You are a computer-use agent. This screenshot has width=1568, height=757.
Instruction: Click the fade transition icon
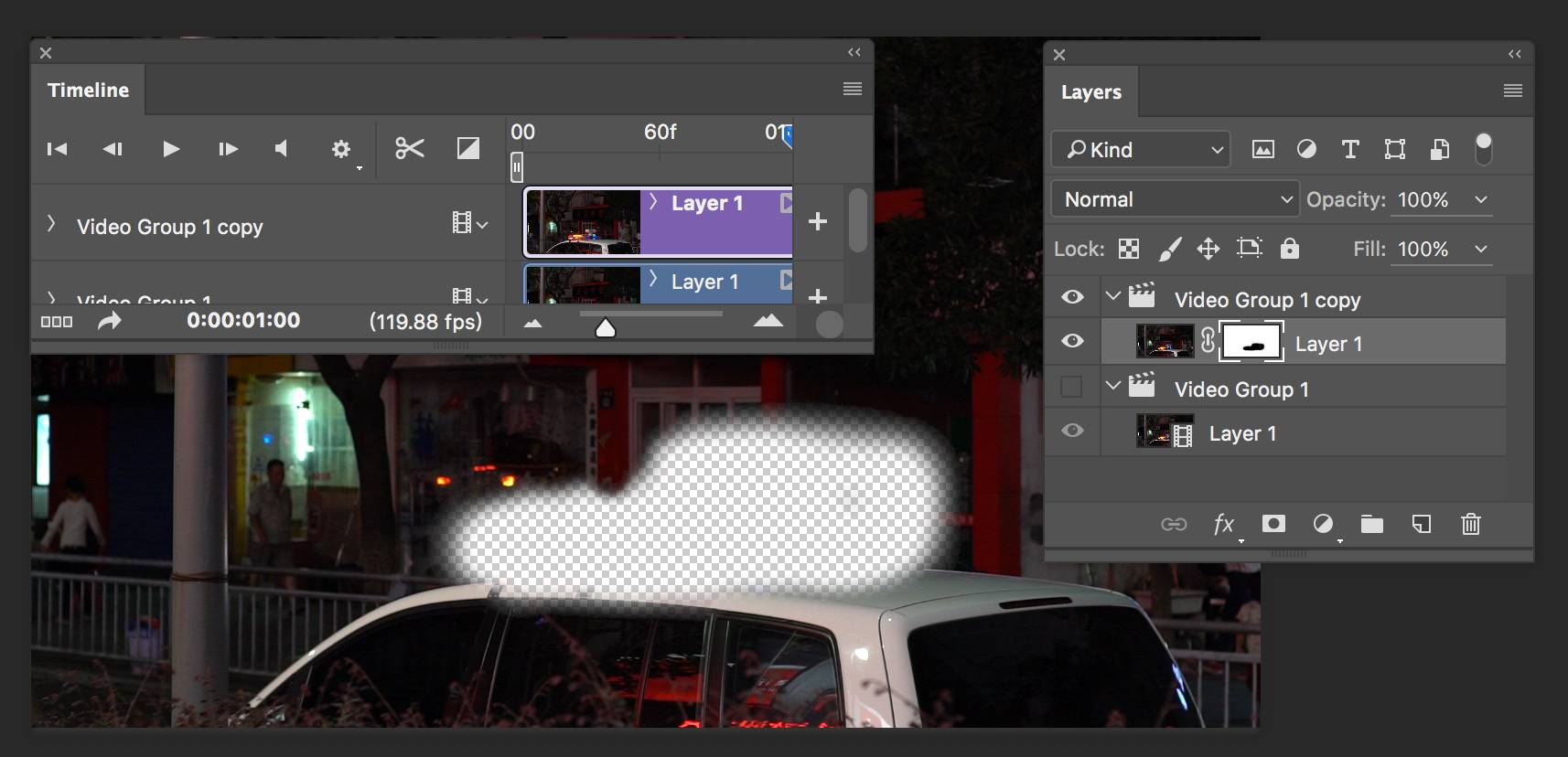coord(467,148)
